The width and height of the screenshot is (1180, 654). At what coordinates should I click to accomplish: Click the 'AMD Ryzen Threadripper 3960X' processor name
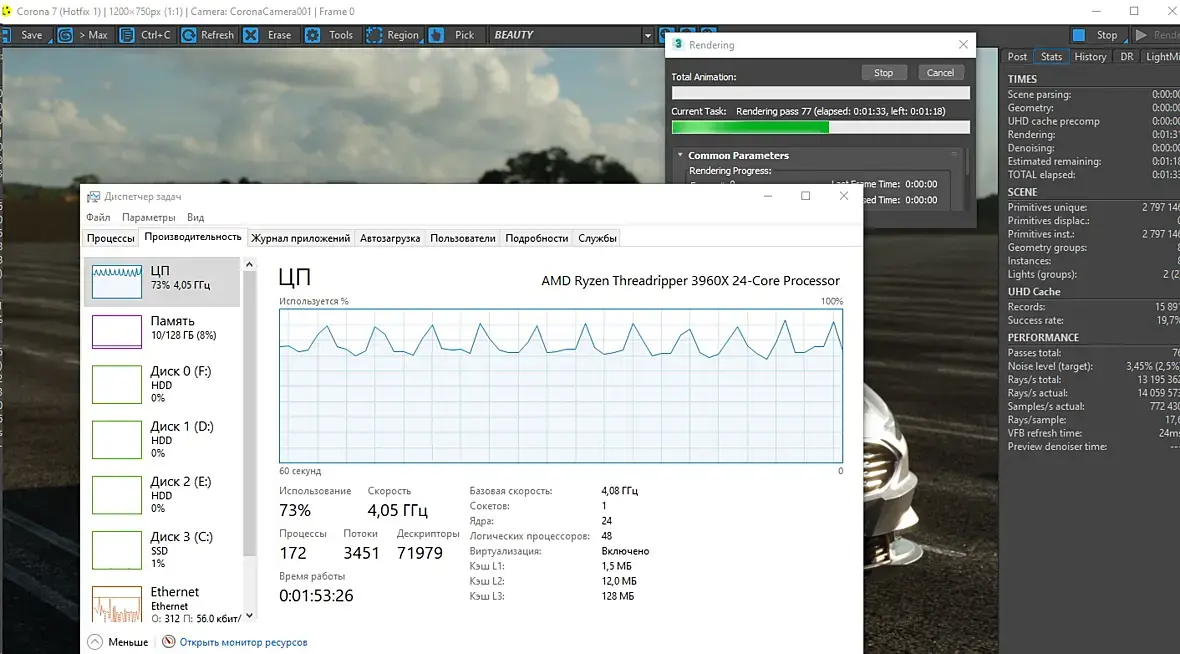click(690, 281)
